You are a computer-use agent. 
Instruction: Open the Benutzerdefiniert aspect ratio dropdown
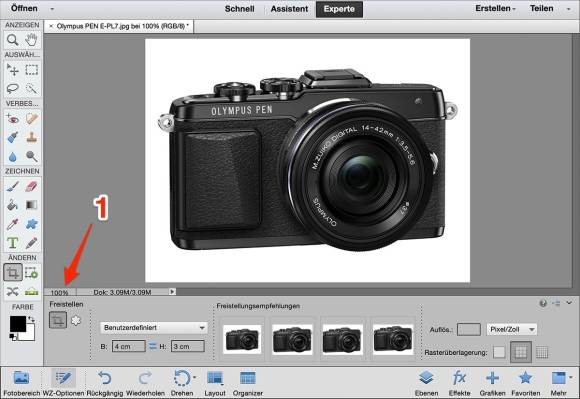(x=154, y=328)
